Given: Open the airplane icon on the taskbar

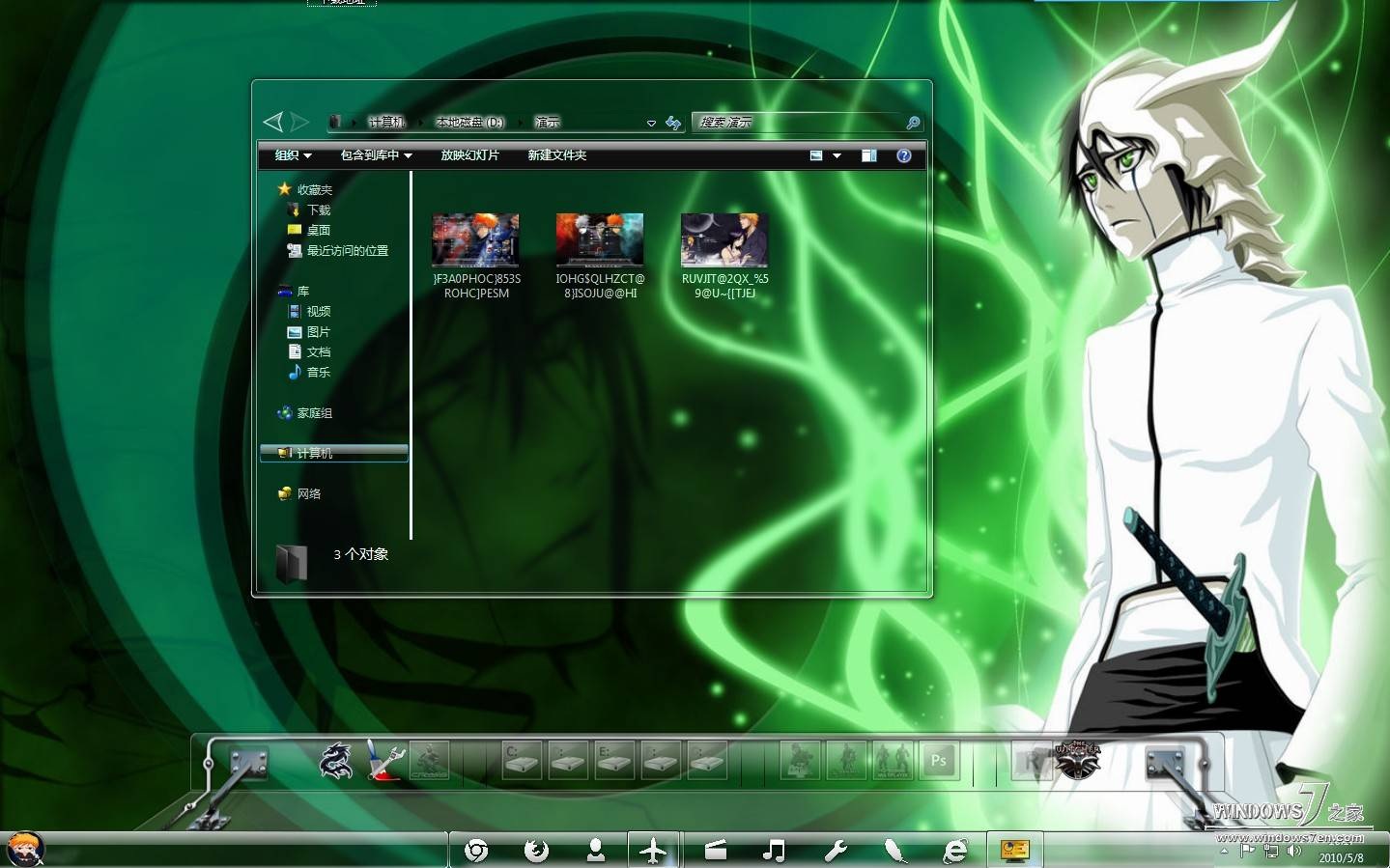Looking at the screenshot, I should pyautogui.click(x=654, y=851).
